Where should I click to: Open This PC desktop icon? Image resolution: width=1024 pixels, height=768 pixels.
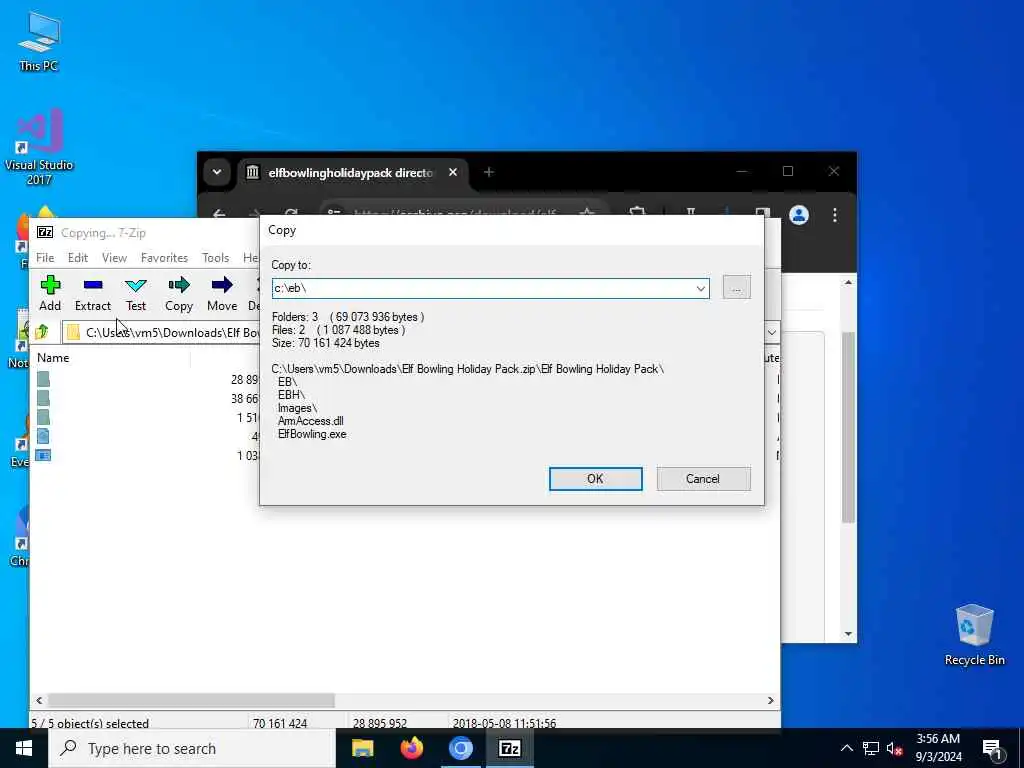point(39,41)
